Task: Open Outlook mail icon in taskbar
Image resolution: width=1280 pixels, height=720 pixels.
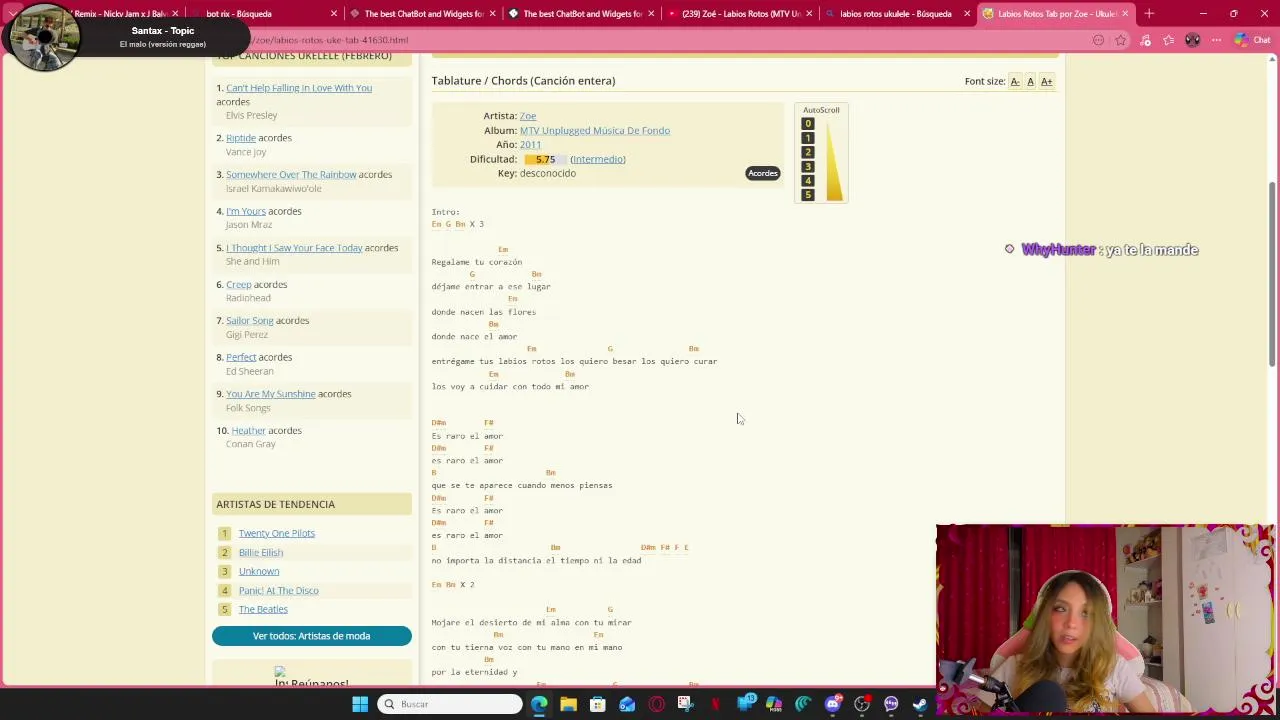Action: pyautogui.click(x=627, y=704)
